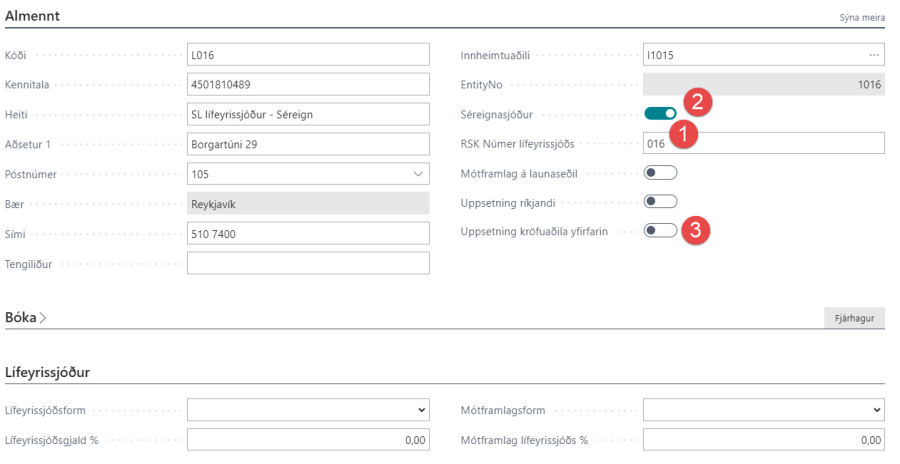
Task: Select the Heiti text field
Action: pos(308,114)
